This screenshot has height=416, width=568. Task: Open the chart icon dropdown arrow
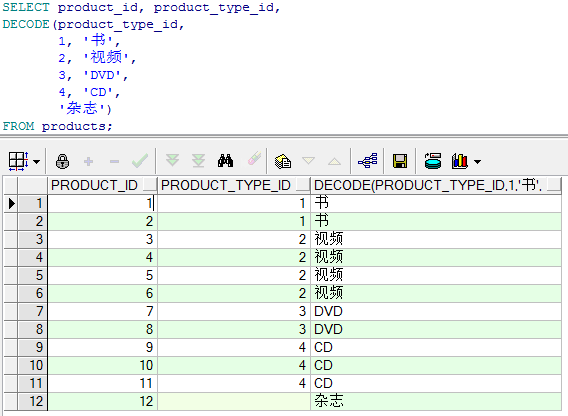click(478, 162)
